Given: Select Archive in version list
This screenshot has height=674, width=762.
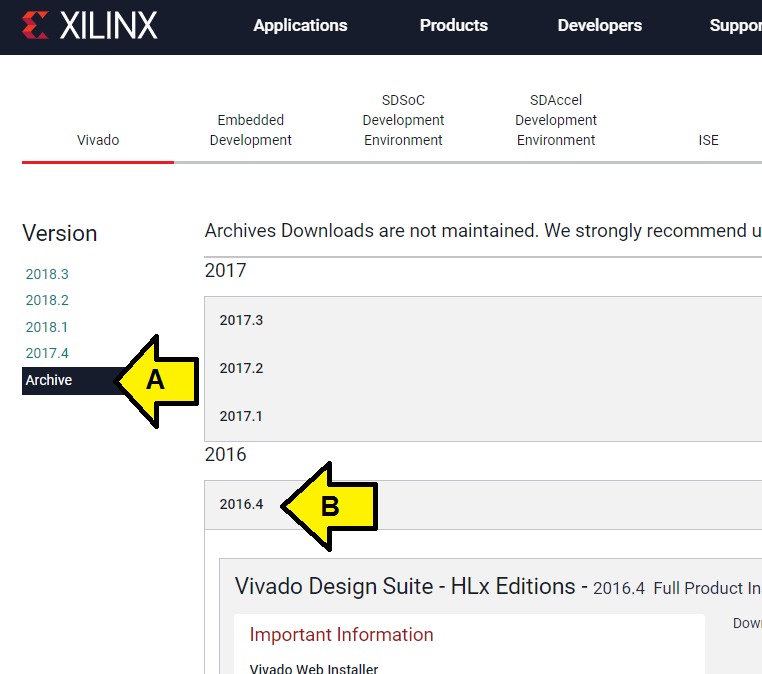Looking at the screenshot, I should tap(71, 380).
